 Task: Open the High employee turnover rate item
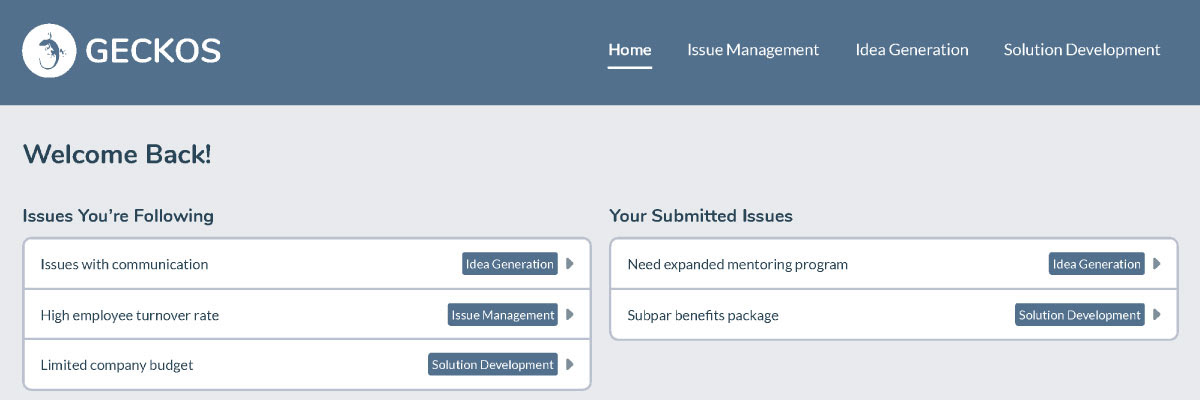click(x=129, y=316)
